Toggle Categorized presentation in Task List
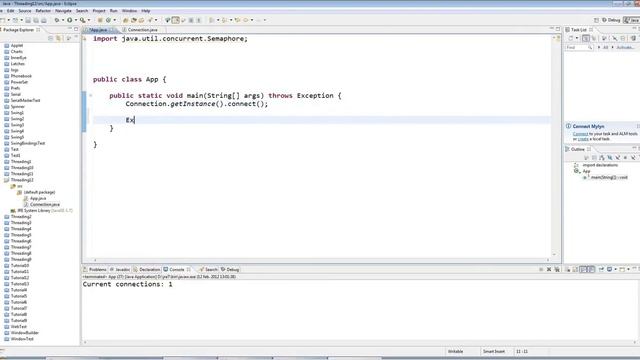The image size is (640, 360). (x=586, y=38)
